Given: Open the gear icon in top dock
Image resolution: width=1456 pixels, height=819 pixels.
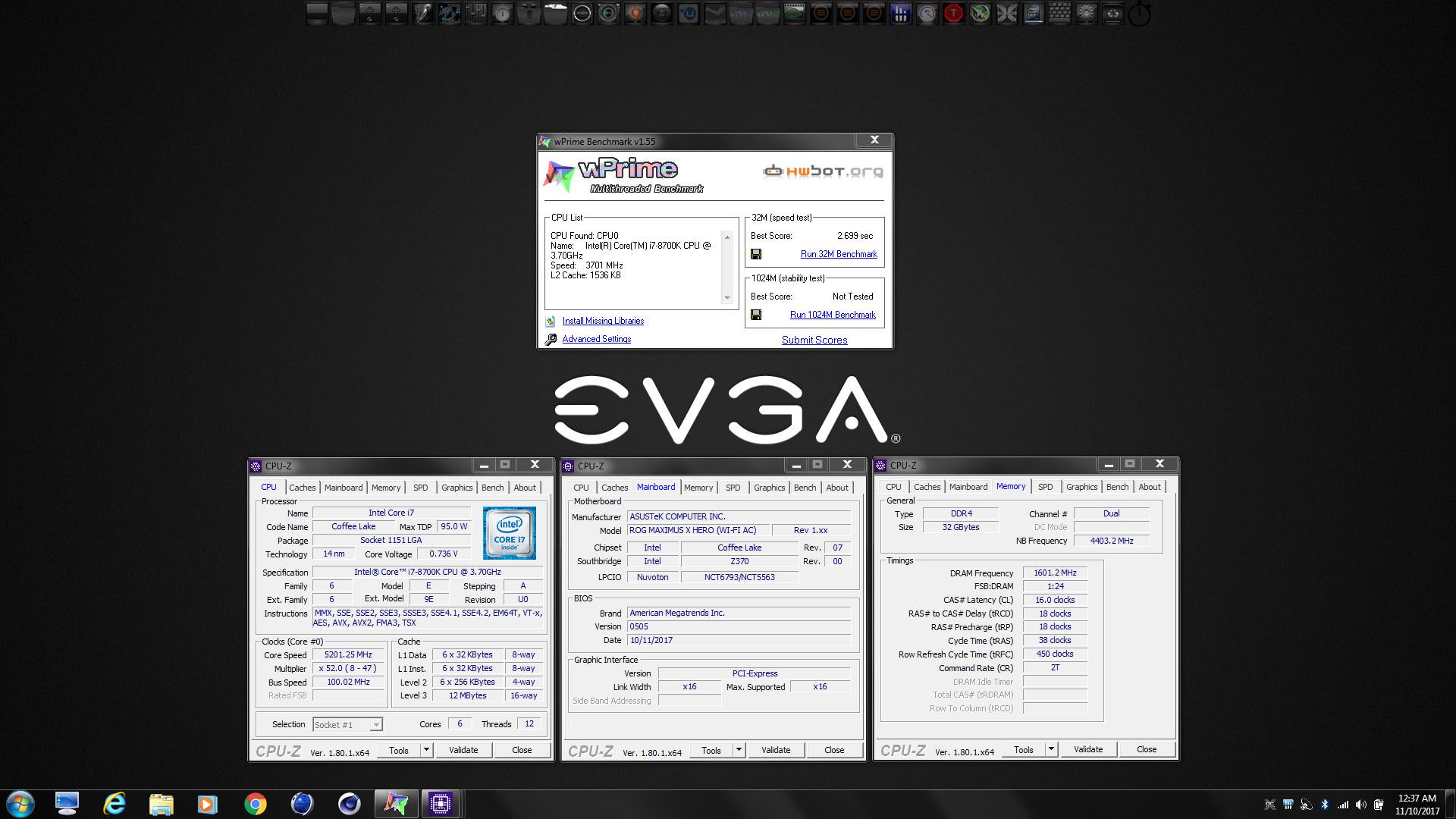Looking at the screenshot, I should [x=1087, y=14].
